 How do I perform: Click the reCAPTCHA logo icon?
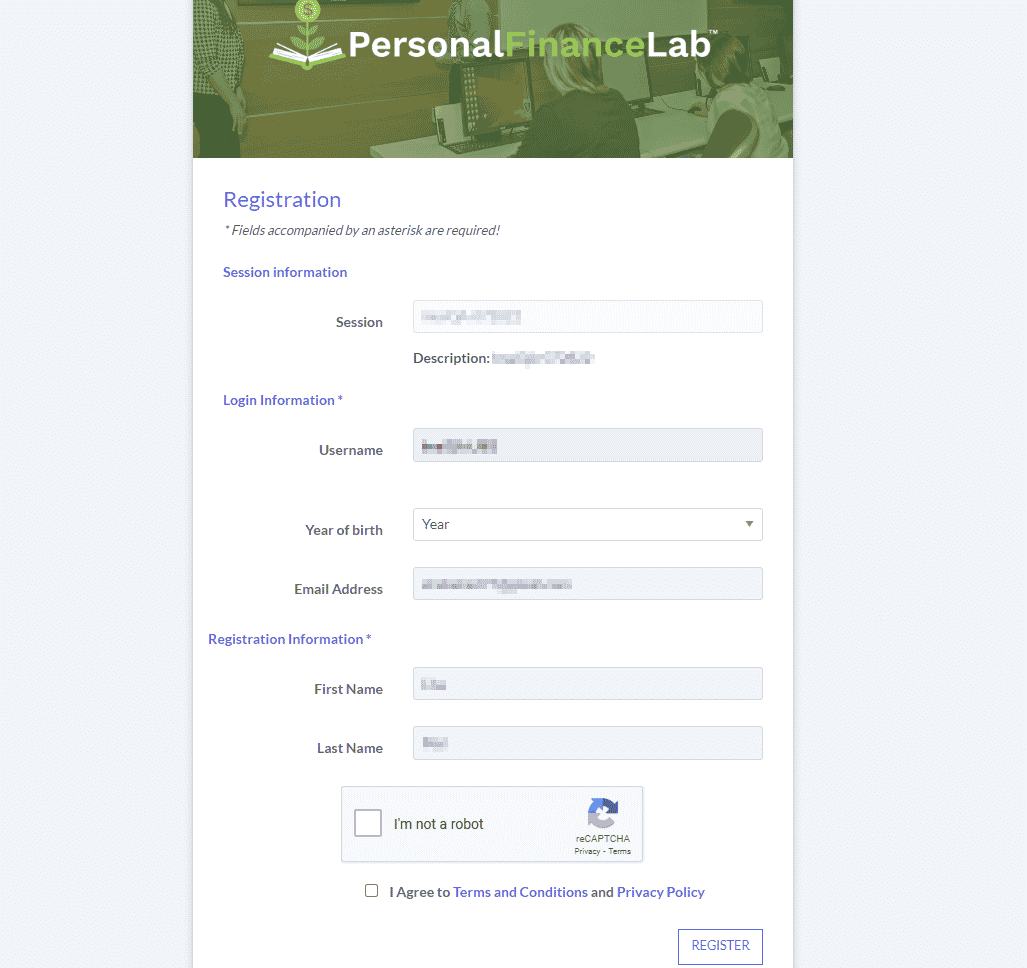pos(603,813)
